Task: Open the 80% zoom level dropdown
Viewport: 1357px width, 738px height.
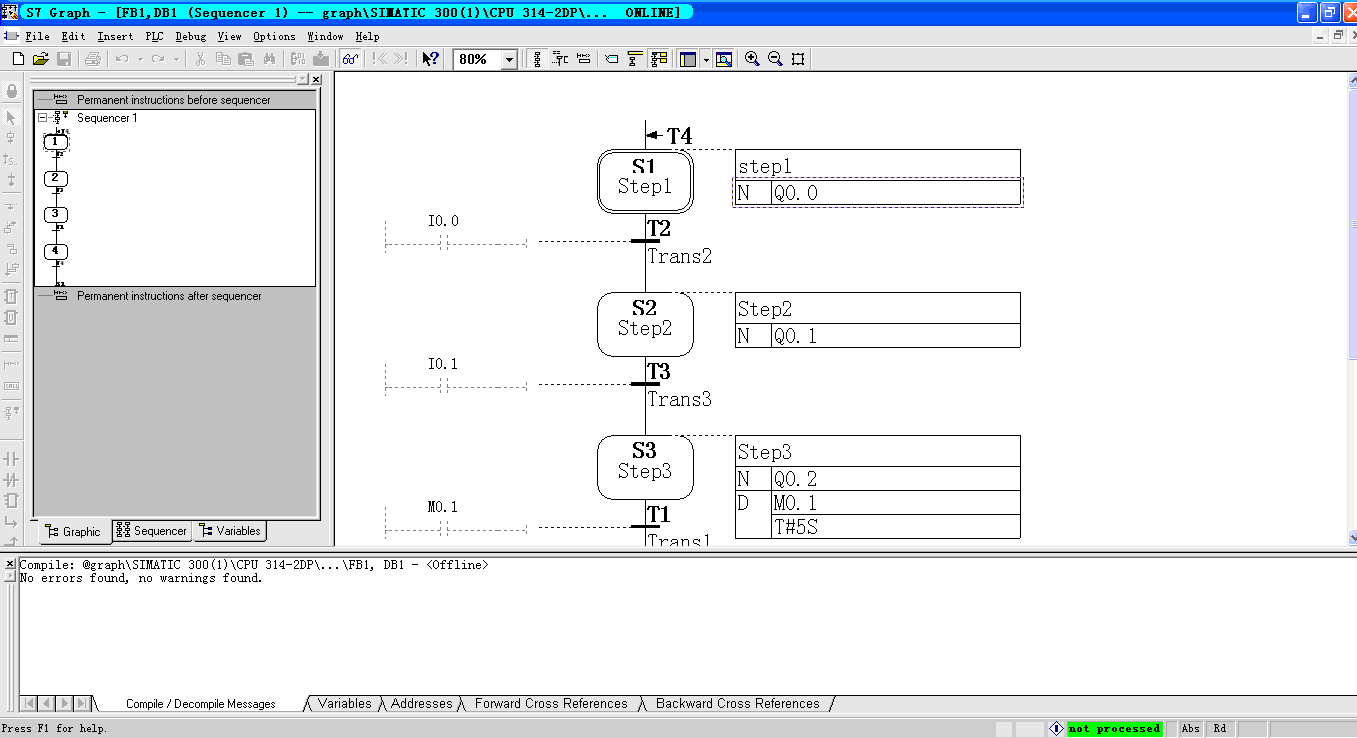Action: tap(509, 60)
